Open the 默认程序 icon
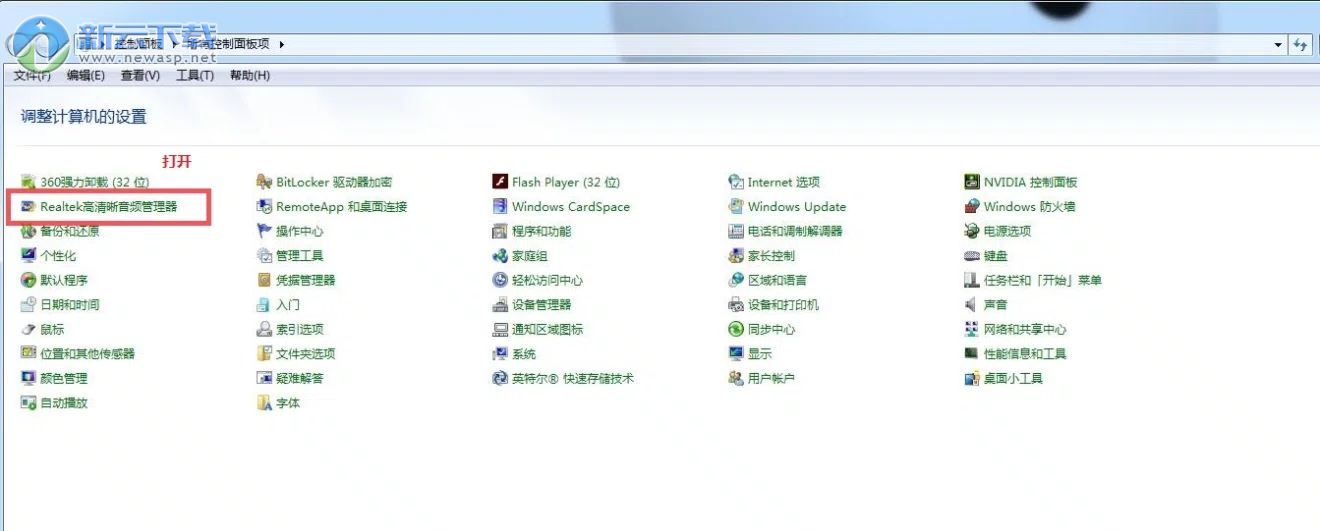 (x=29, y=280)
